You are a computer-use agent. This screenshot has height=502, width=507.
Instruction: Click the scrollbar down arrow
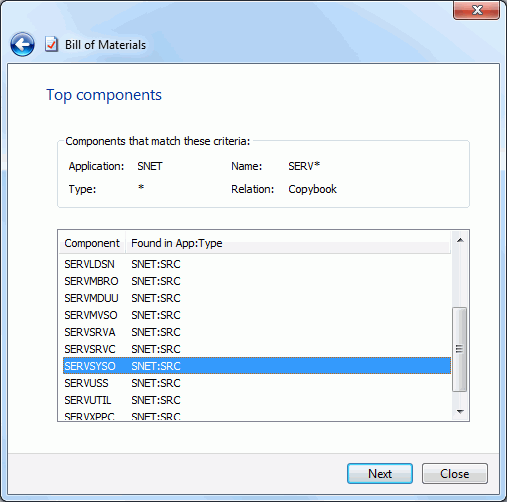coord(460,411)
